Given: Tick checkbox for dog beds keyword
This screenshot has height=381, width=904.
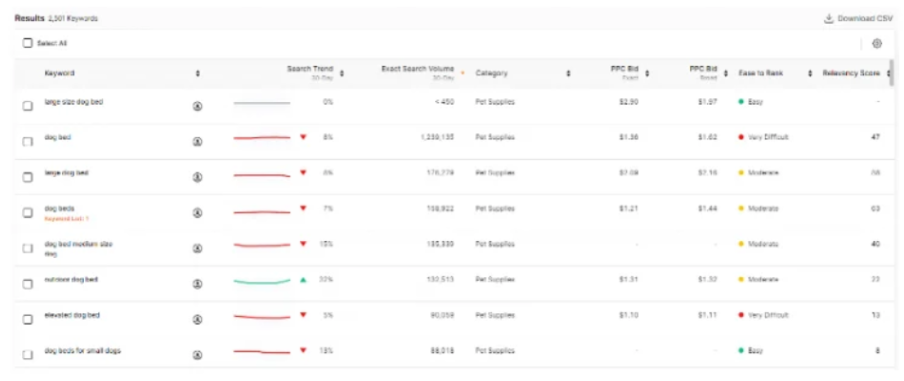Looking at the screenshot, I should click(27, 213).
